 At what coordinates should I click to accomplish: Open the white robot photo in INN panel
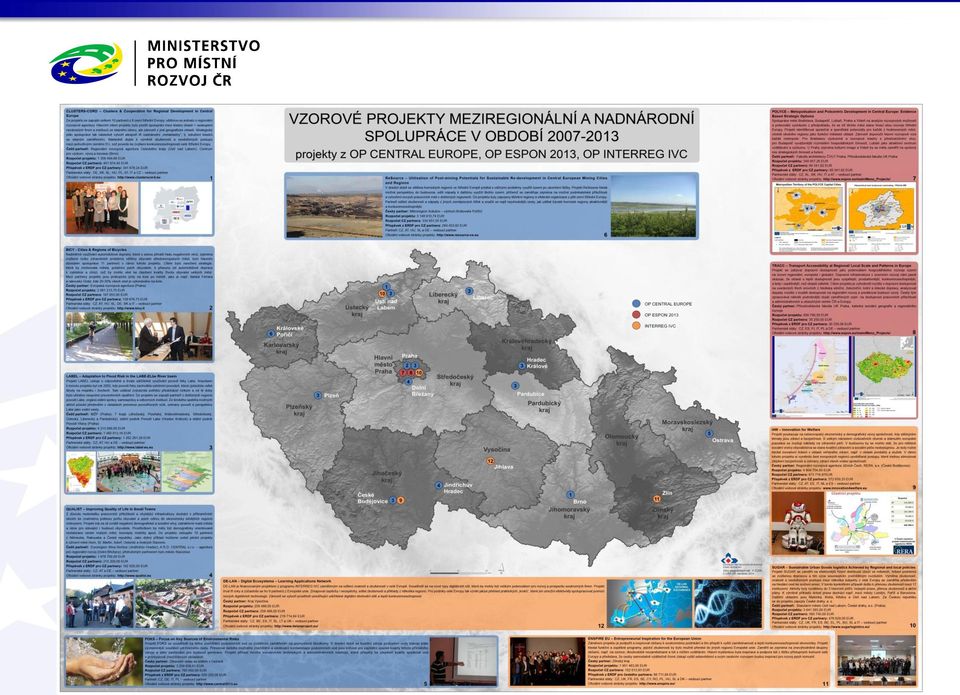(796, 524)
